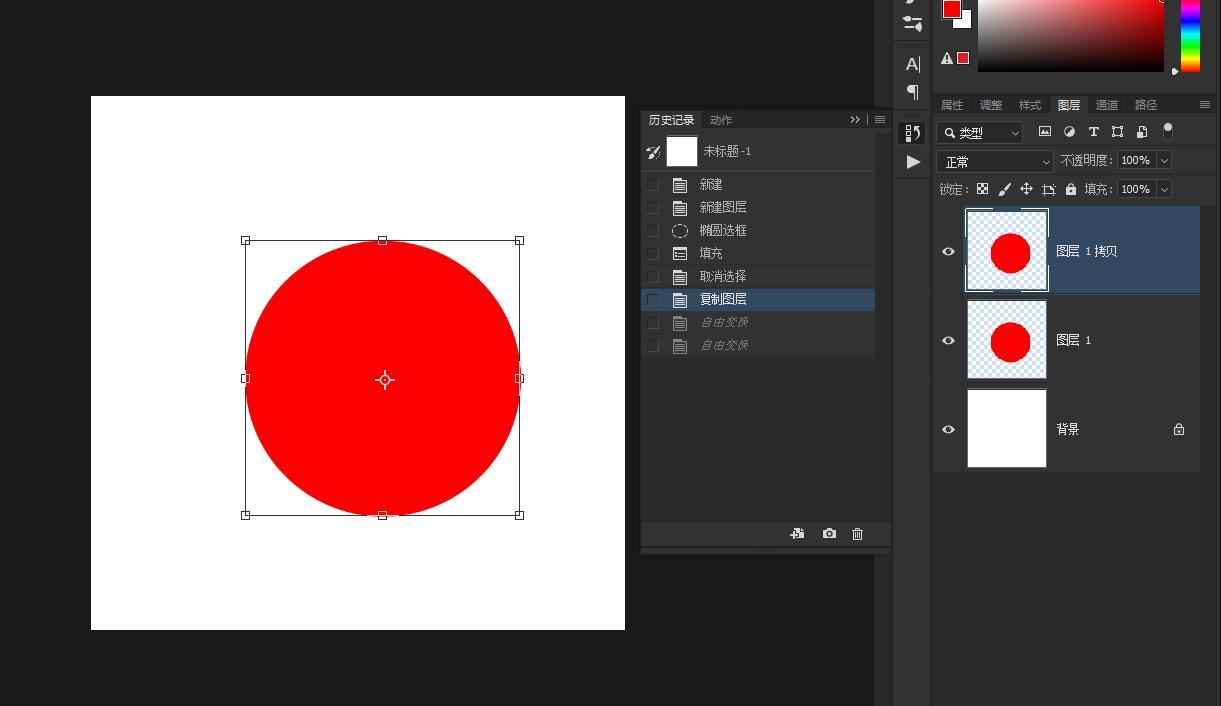Expand the 不透明度 opacity dropdown arrow
Image resolution: width=1221 pixels, height=706 pixels.
point(1164,160)
